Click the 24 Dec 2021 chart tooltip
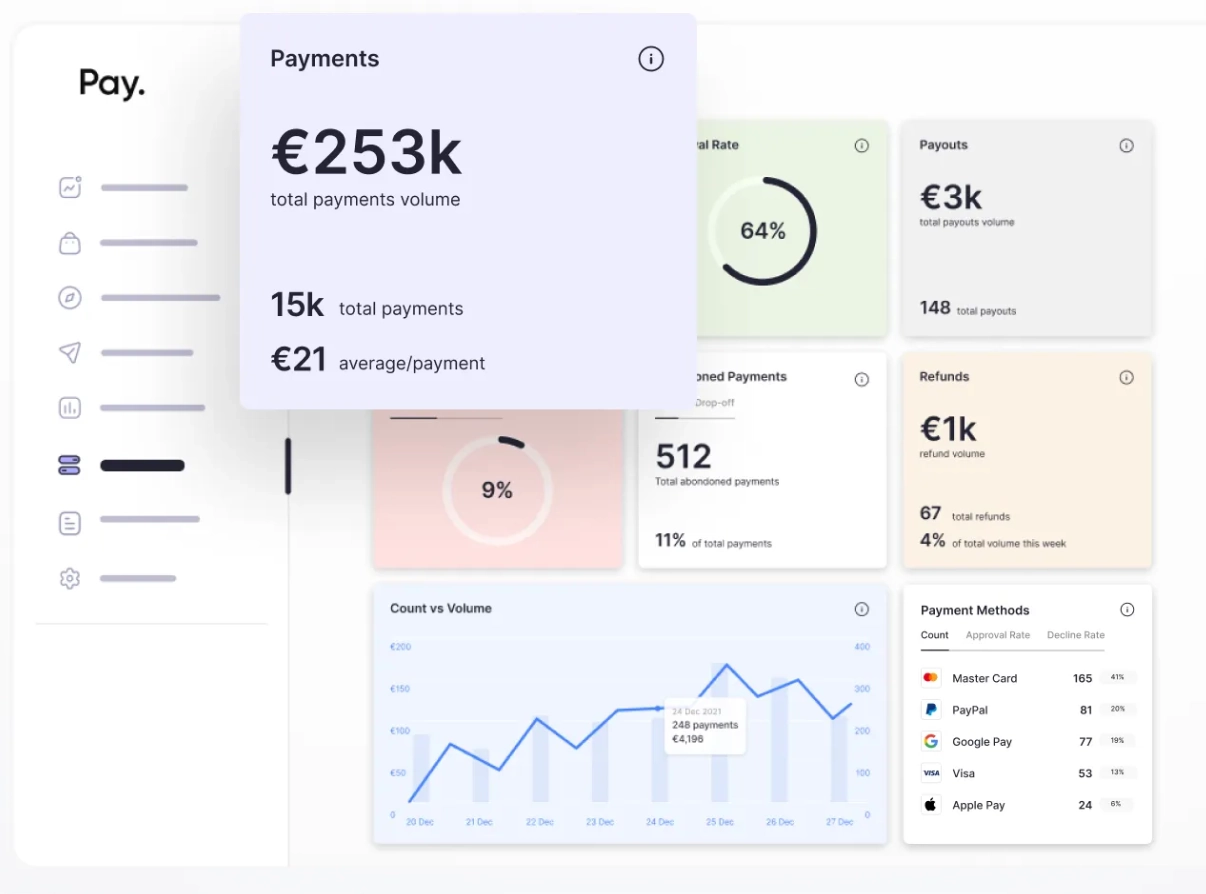 point(706,725)
